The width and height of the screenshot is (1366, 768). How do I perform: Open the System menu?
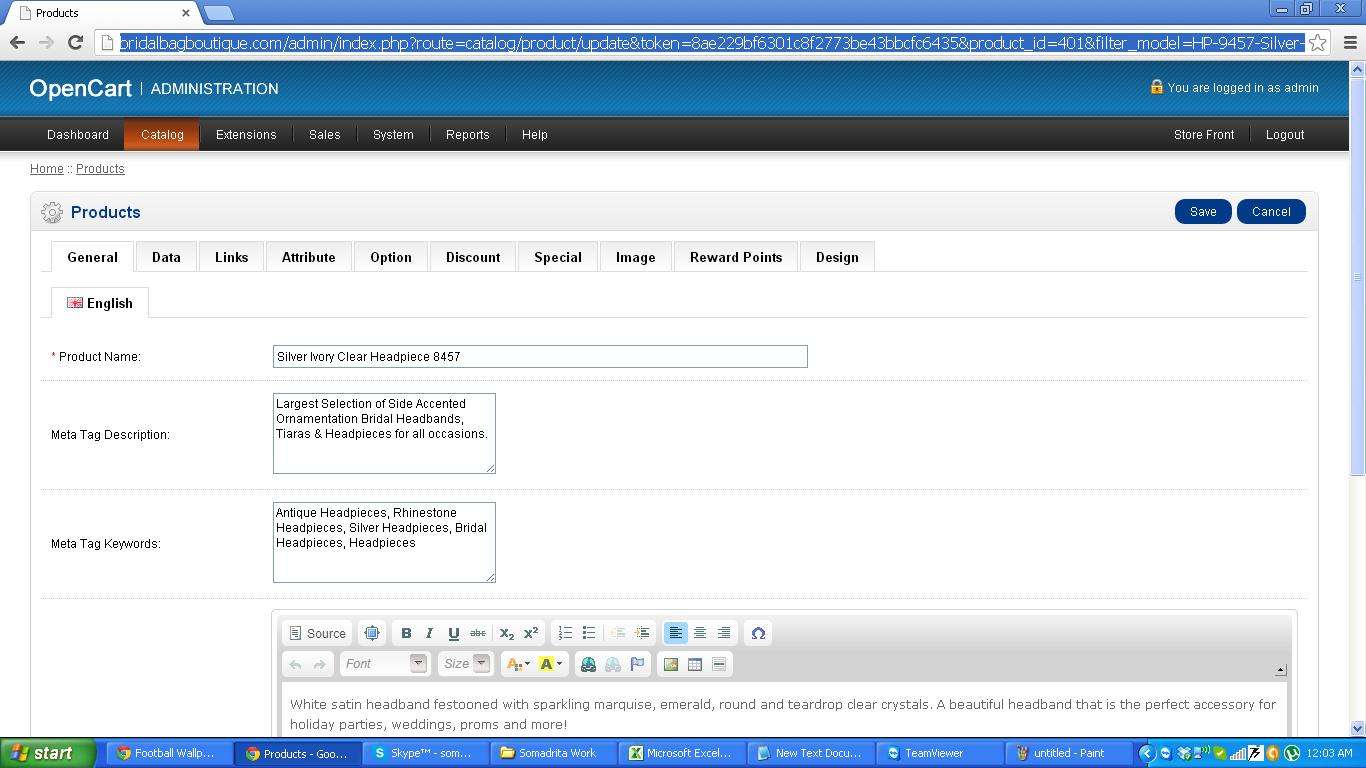393,134
